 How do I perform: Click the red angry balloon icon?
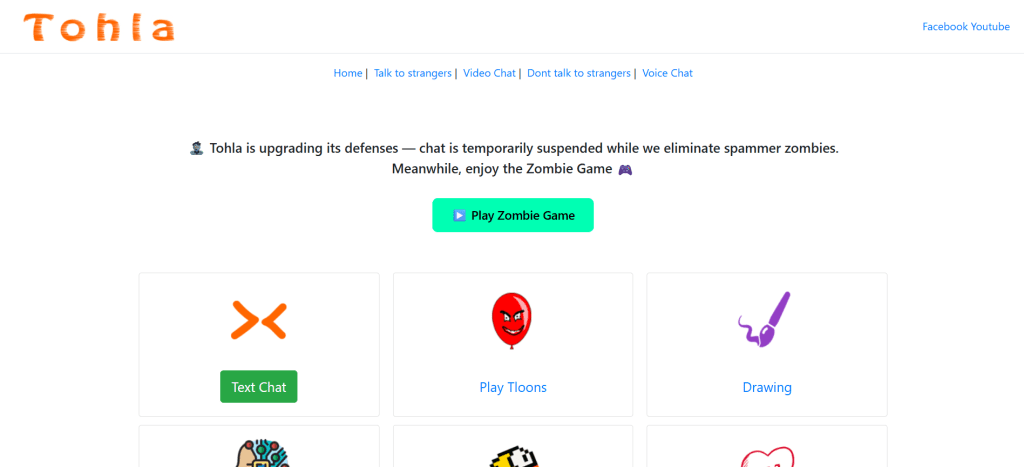pos(512,321)
